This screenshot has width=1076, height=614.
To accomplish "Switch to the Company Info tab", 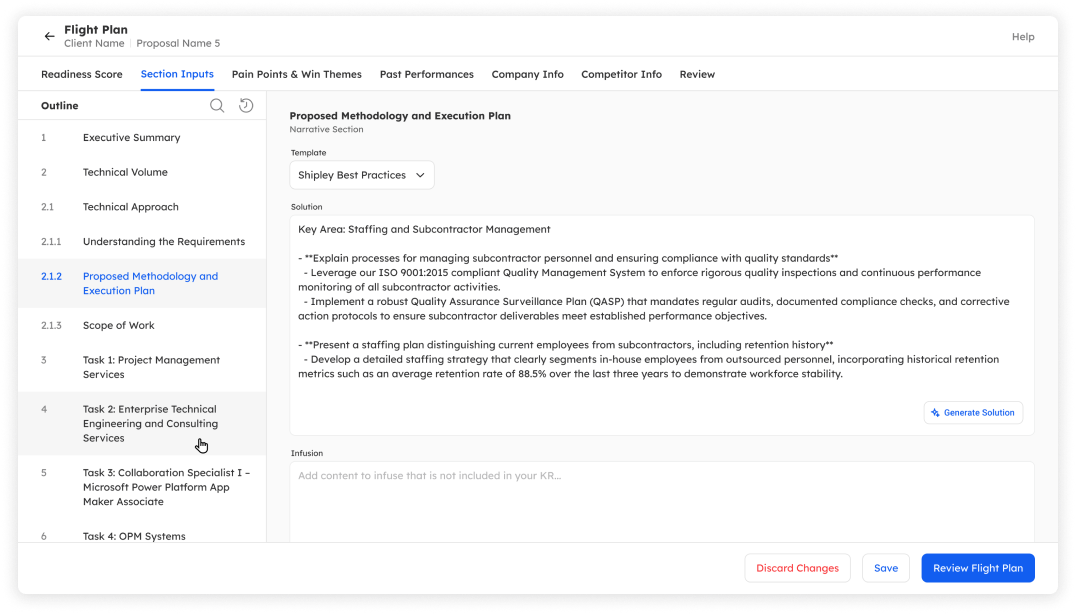I will point(527,74).
